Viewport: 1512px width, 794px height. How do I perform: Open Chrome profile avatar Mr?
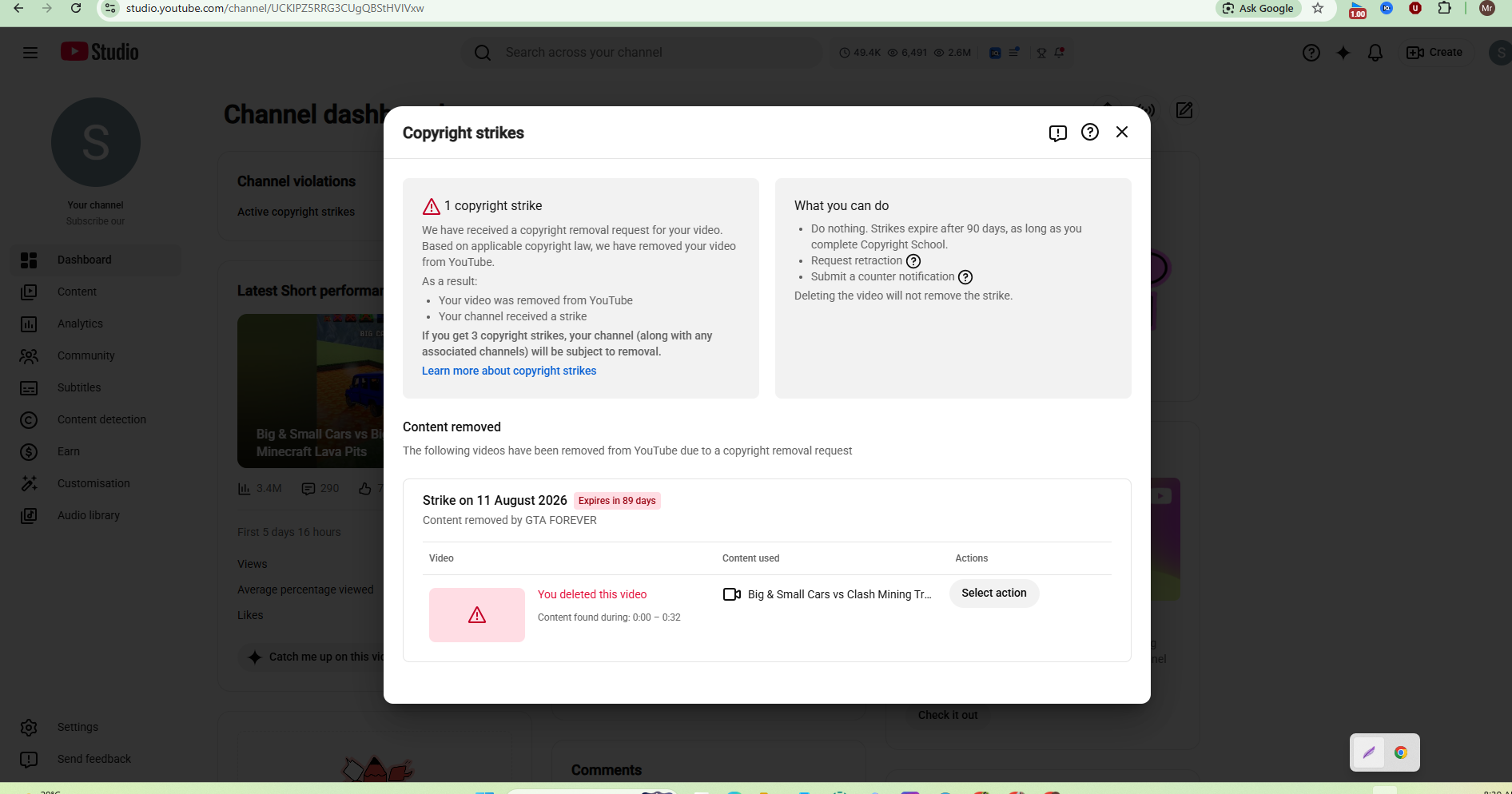[x=1487, y=8]
